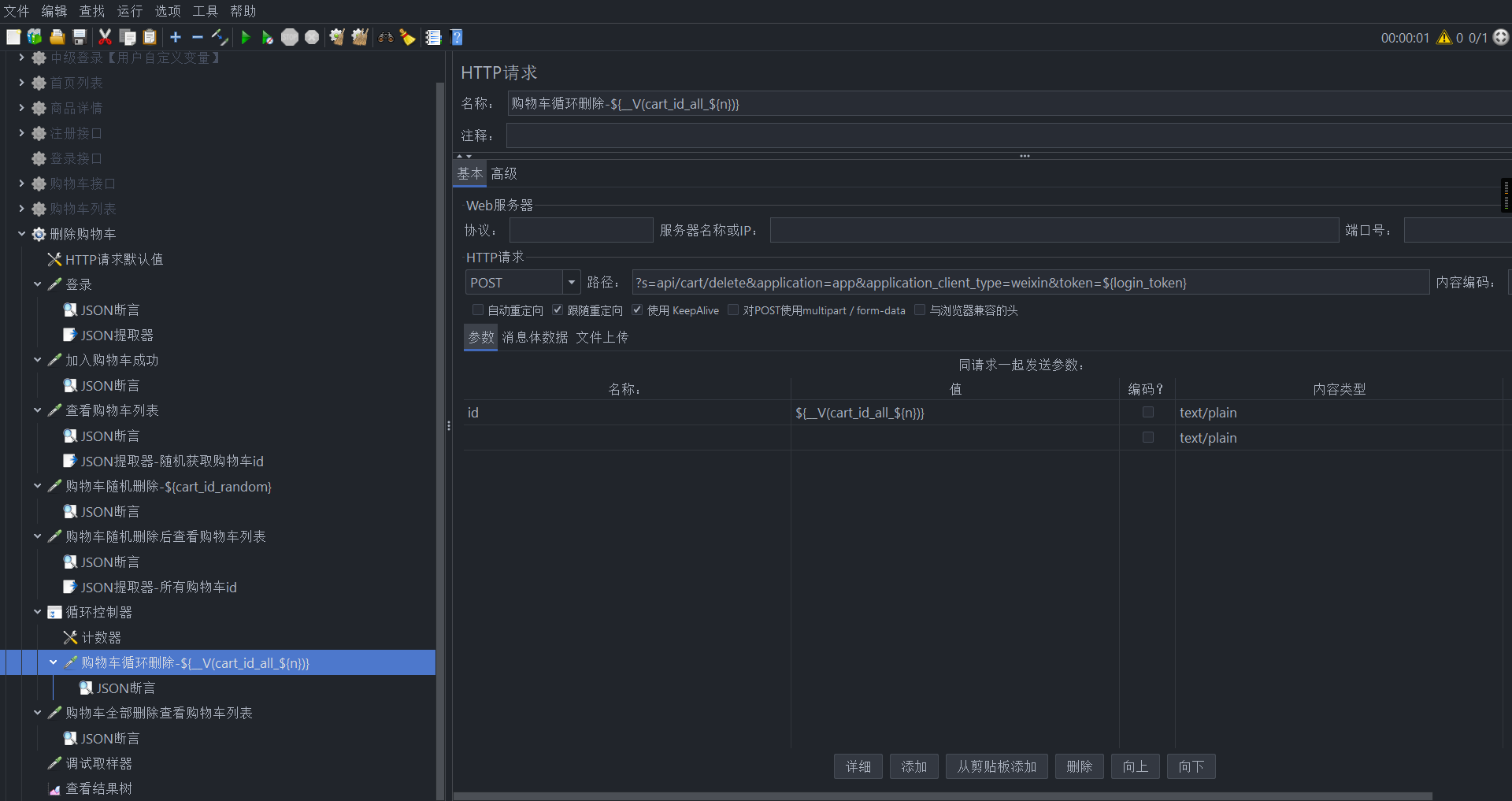Enable 与浏览器兼容的头 checkbox

click(x=920, y=310)
